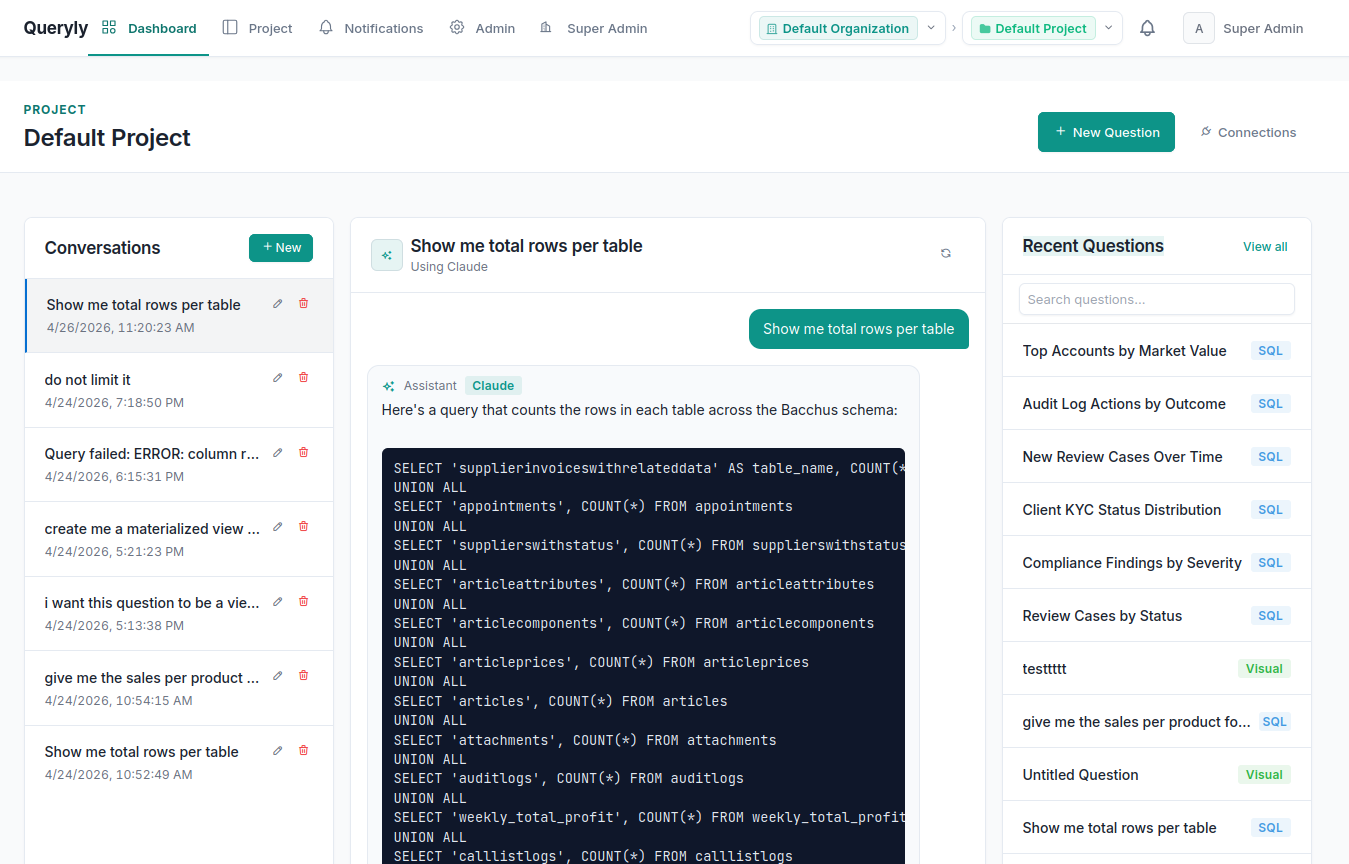
Task: Delete the "do not limit it" conversation
Action: click(303, 377)
